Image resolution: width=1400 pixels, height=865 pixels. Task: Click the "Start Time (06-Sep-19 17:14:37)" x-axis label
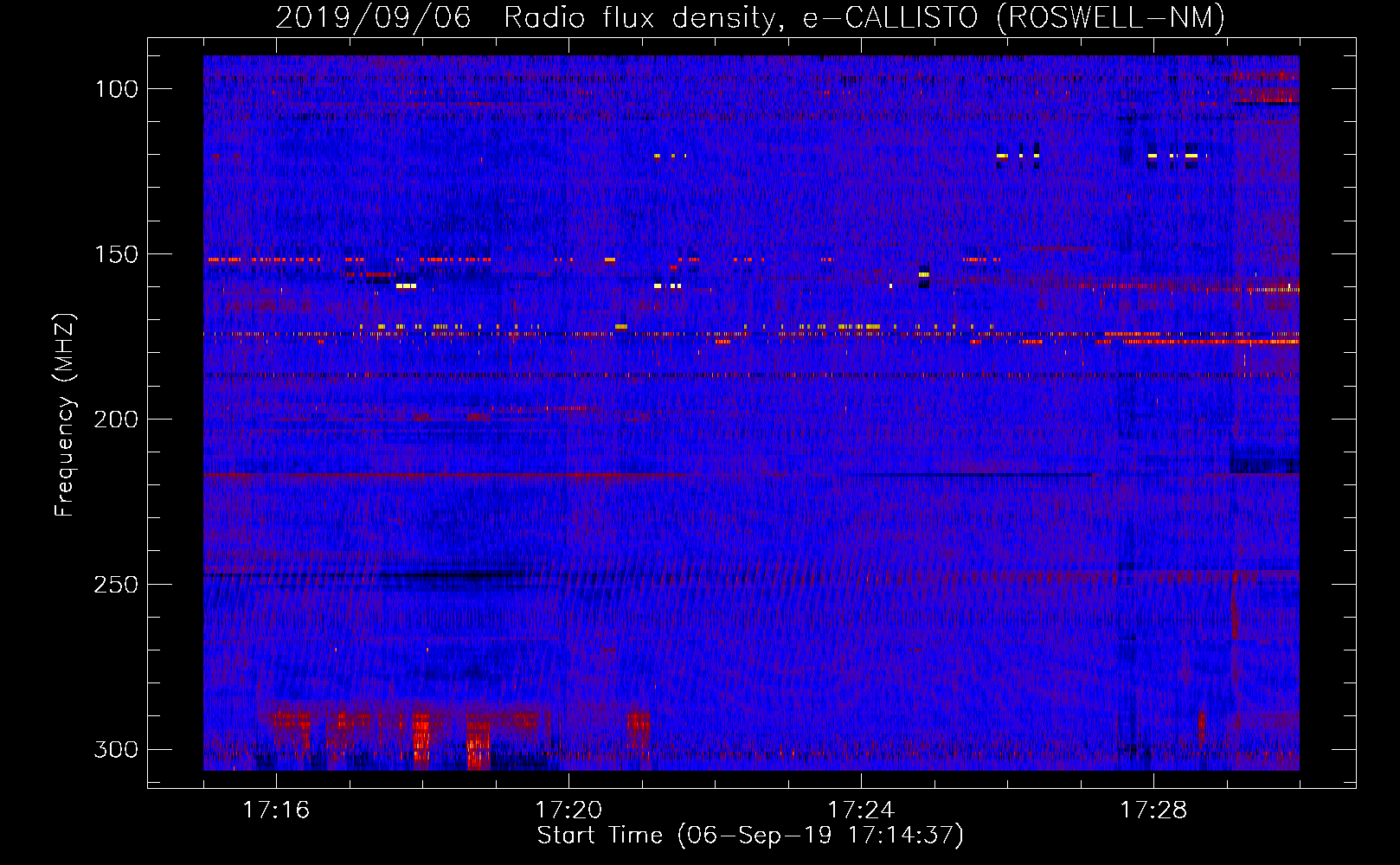(750, 836)
